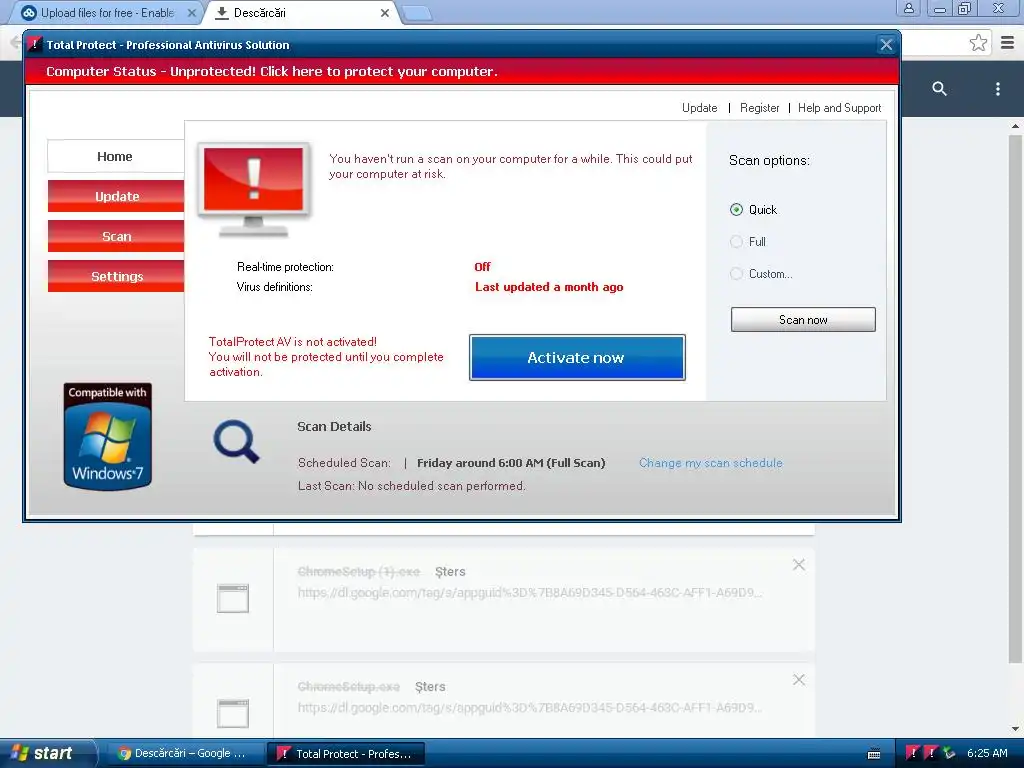Viewport: 1024px width, 768px height.
Task: Open the Settings section in the sidebar
Action: pos(116,276)
